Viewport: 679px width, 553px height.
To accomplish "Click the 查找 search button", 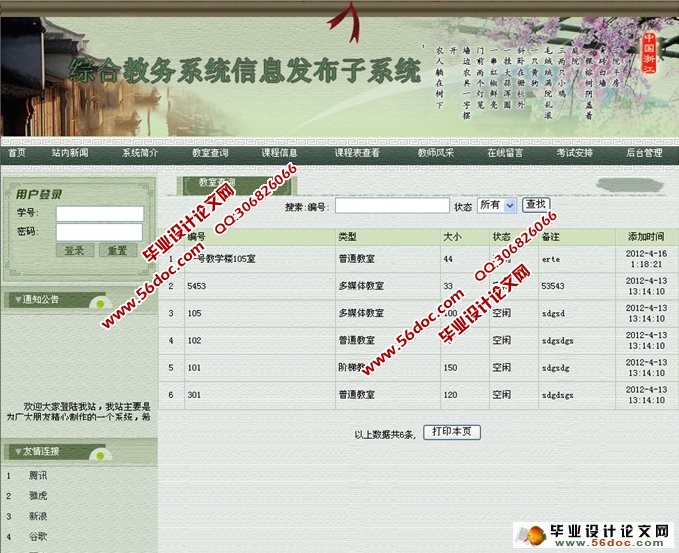I will (x=537, y=205).
